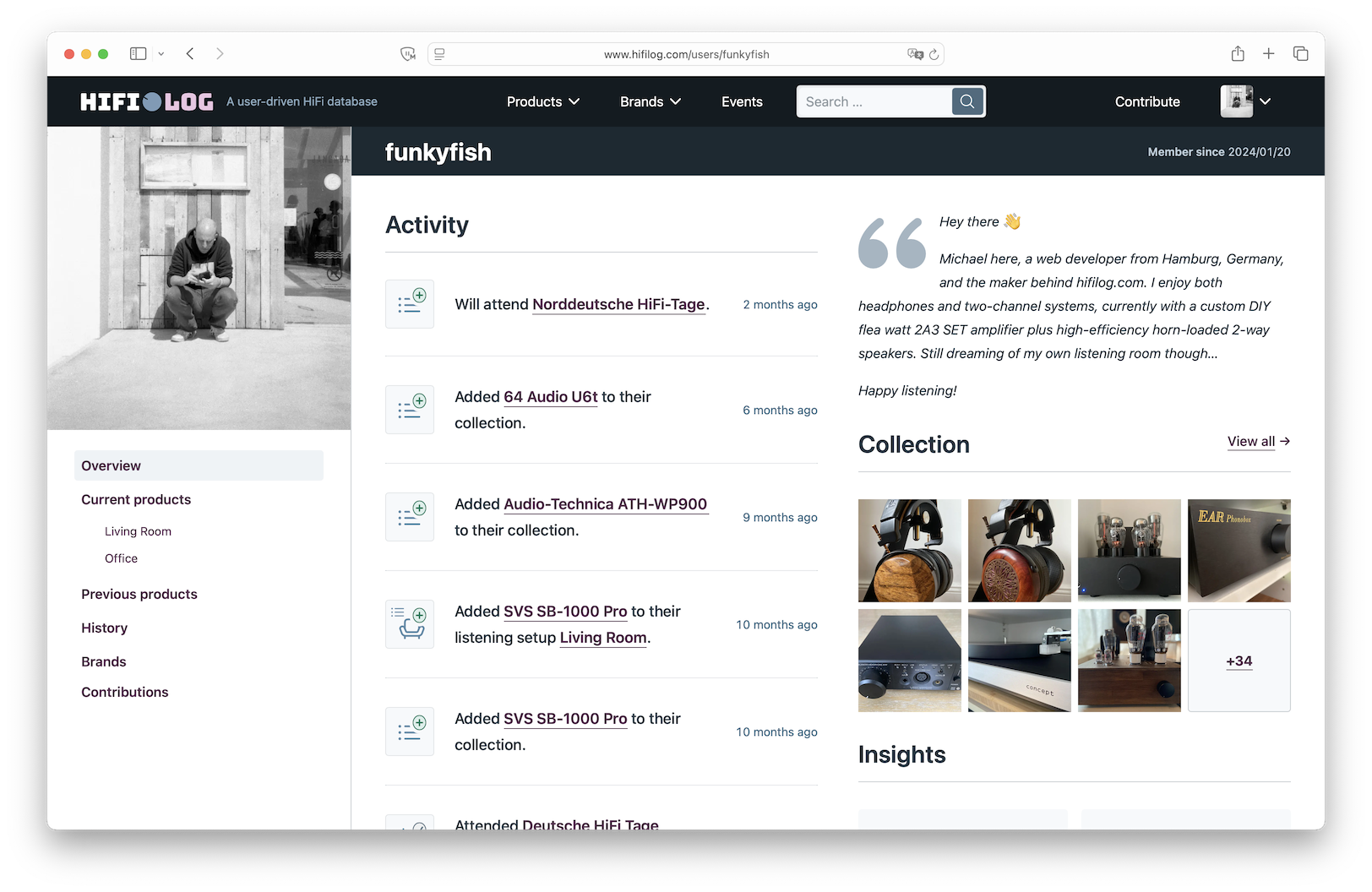This screenshot has width=1372, height=892.
Task: Click the search magnifier button
Action: pyautogui.click(x=967, y=101)
